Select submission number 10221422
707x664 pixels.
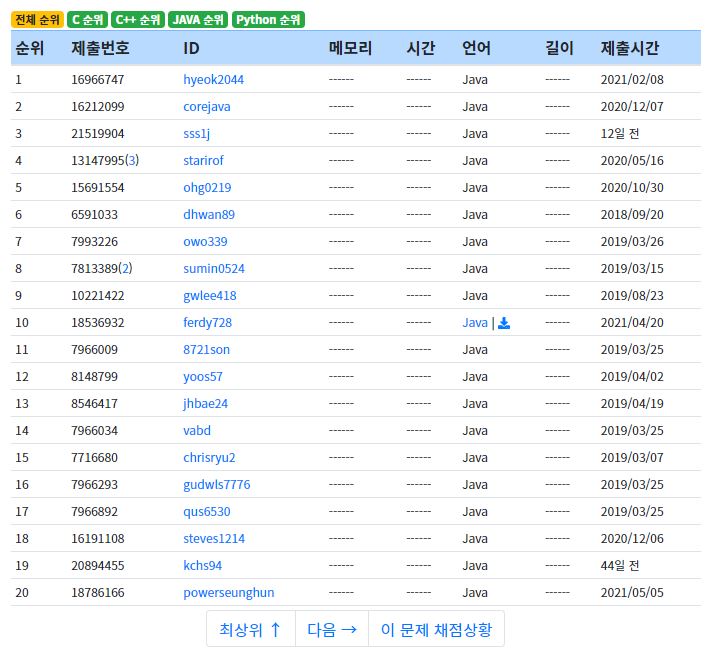pos(97,296)
